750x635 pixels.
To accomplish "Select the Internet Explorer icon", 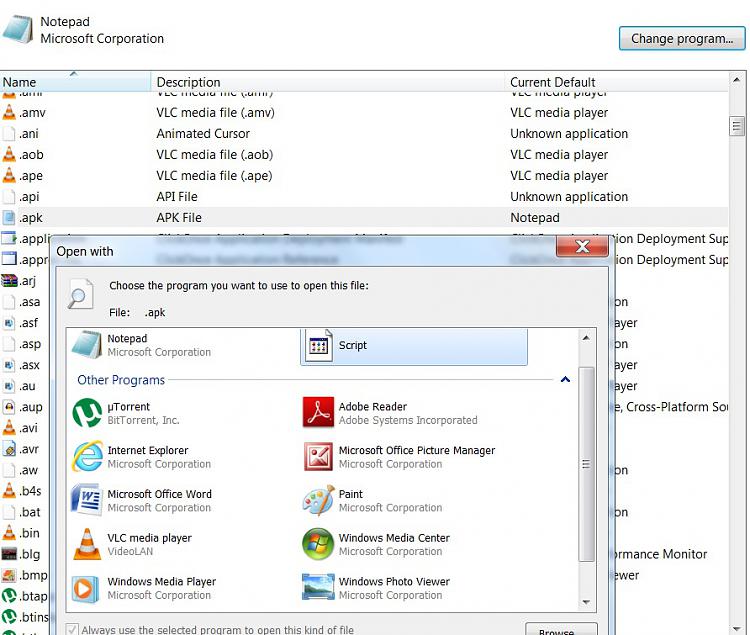I will (x=87, y=456).
